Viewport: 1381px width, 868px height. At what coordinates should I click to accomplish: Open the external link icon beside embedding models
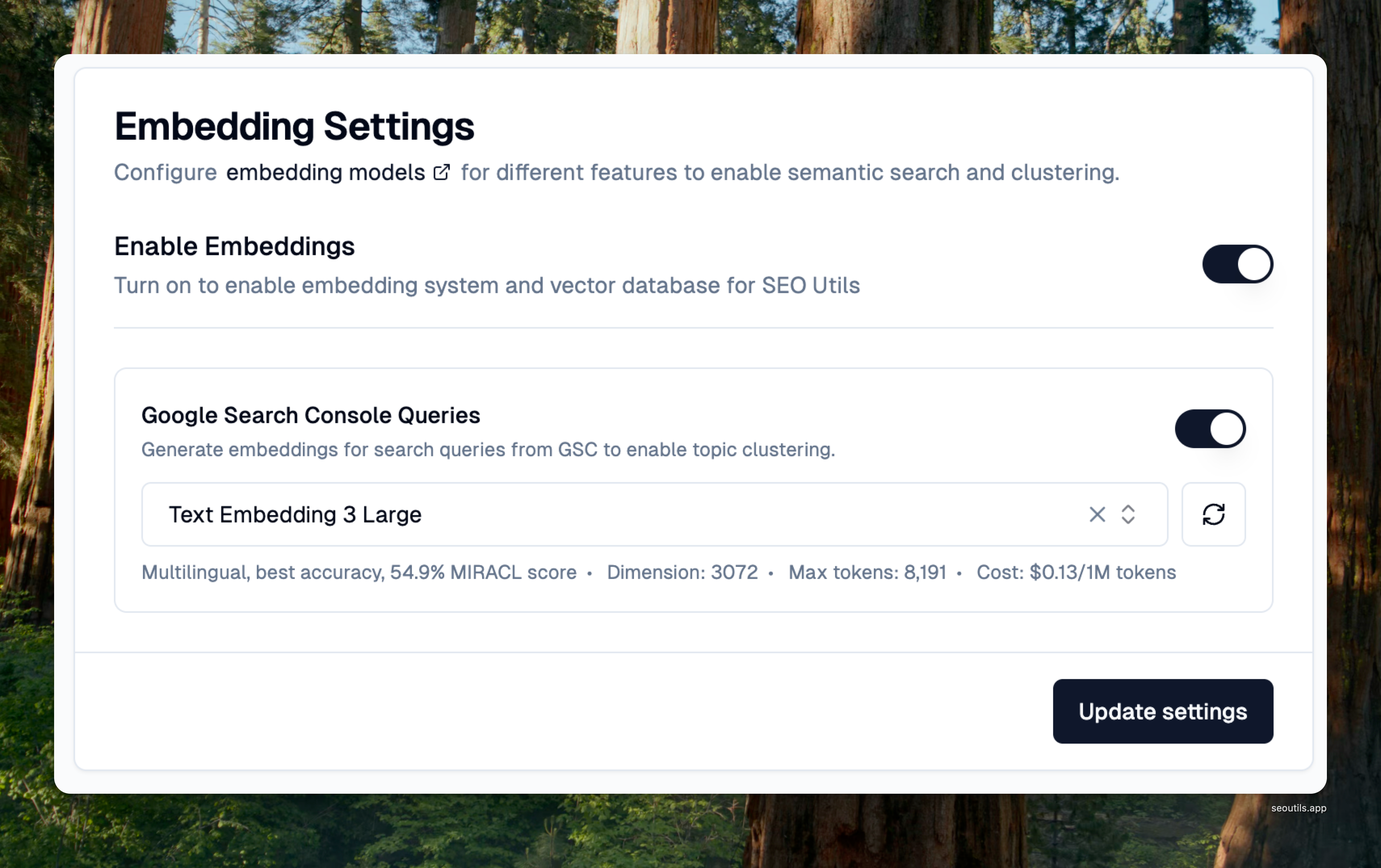[x=442, y=172]
